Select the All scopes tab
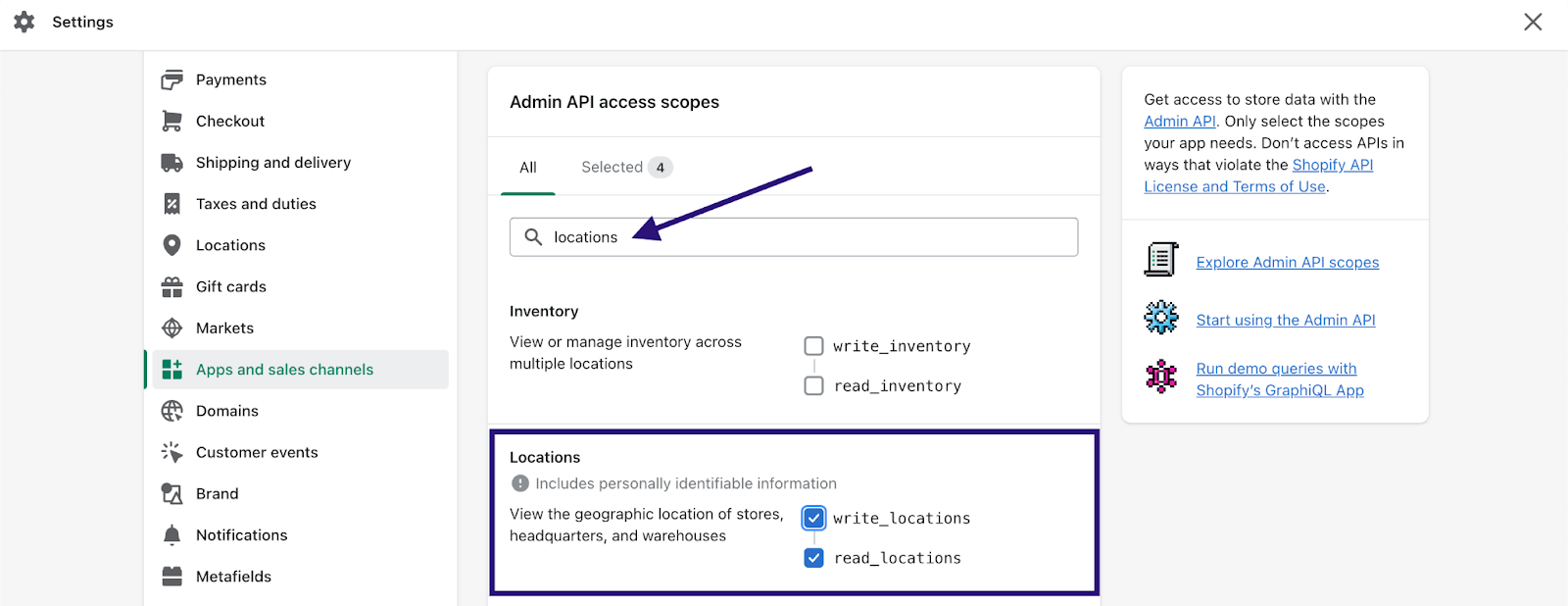This screenshot has width=1568, height=606. (528, 168)
